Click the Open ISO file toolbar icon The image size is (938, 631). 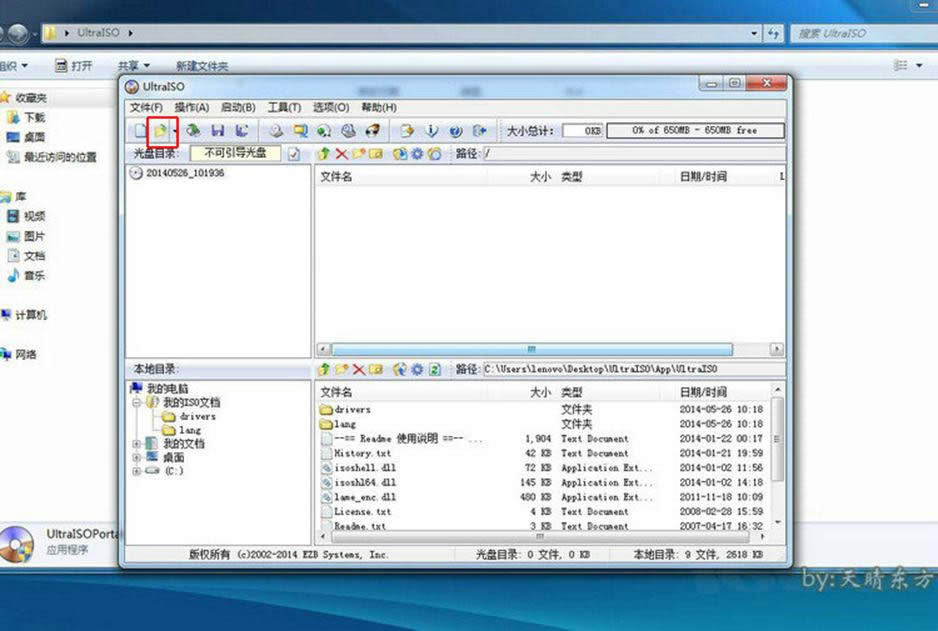coord(159,131)
